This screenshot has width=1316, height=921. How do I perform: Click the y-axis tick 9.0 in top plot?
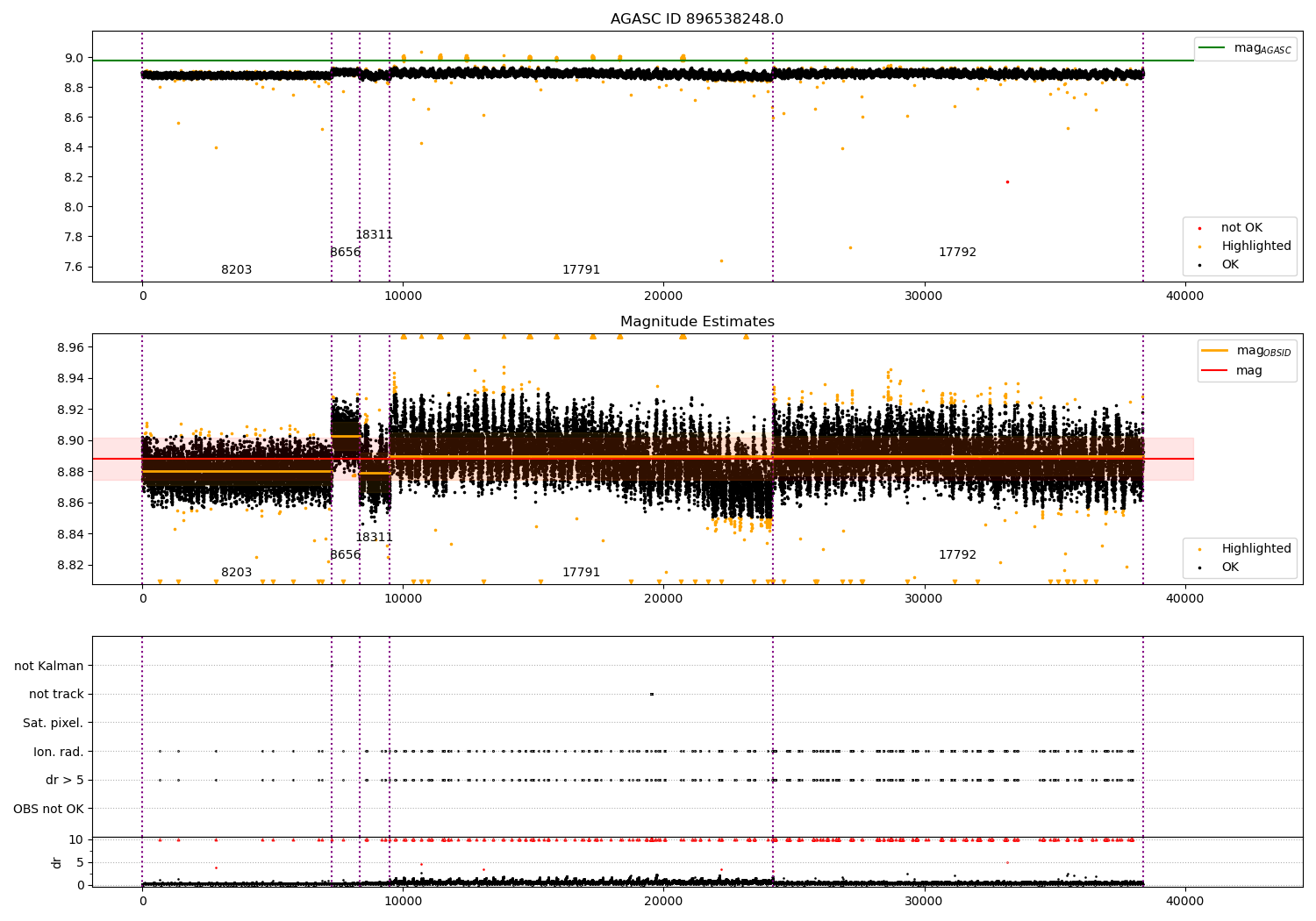75,58
